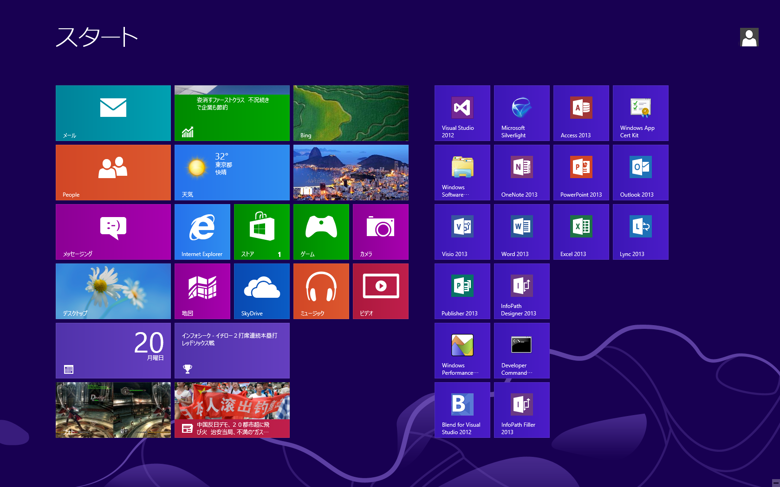Launch Excel 2013
Image resolution: width=780 pixels, height=487 pixels.
coord(581,232)
